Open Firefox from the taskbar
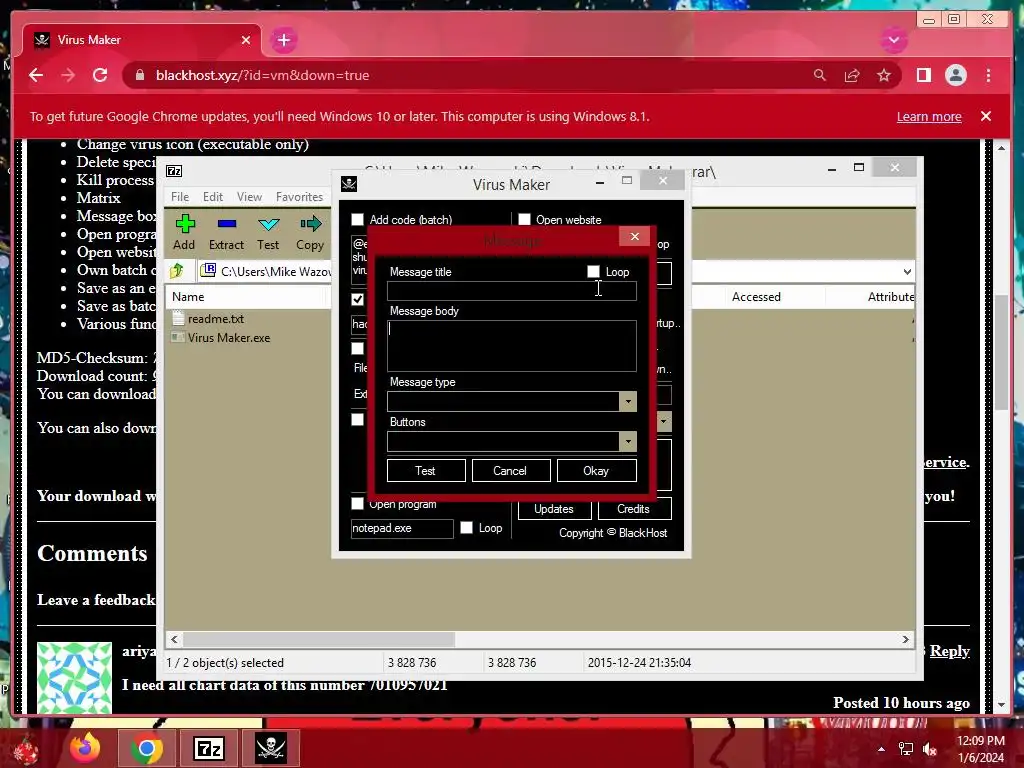This screenshot has width=1024, height=768. coord(85,748)
